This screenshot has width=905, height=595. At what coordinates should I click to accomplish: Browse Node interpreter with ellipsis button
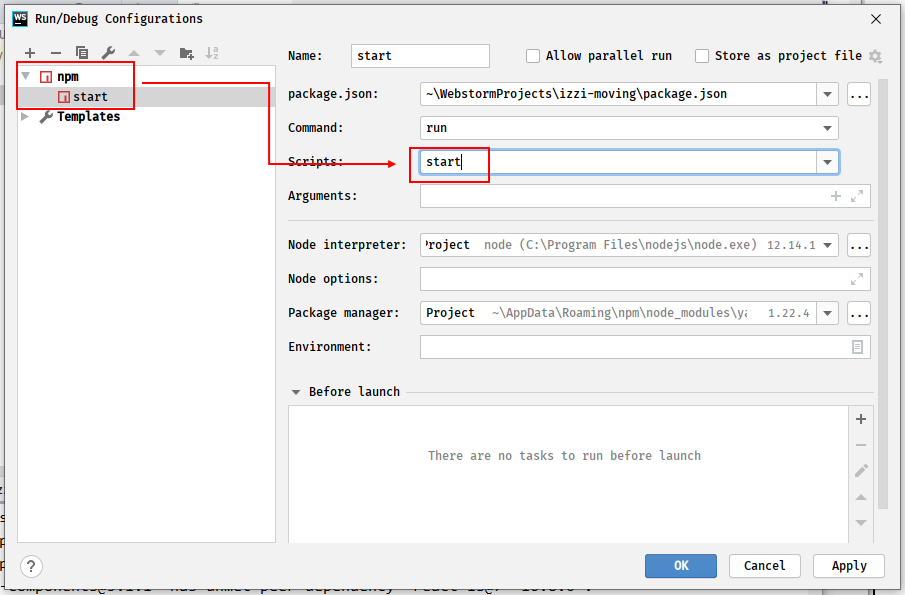coord(859,245)
